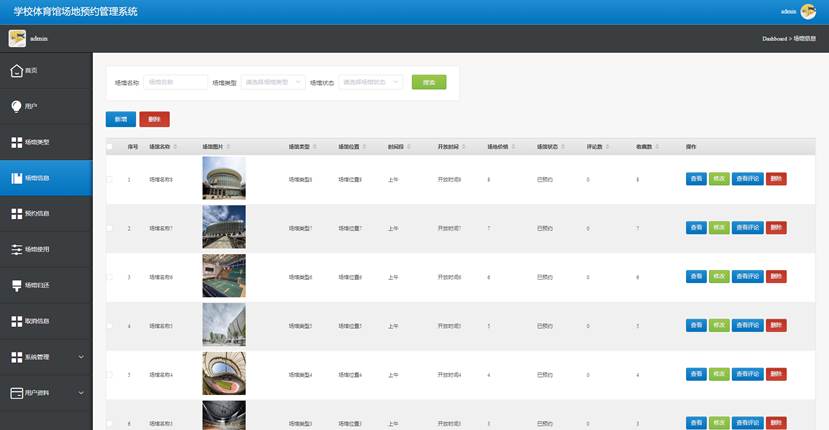Image resolution: width=829 pixels, height=430 pixels.
Task: Expand the 系统管理 sidebar submenu chevron
Action: 81,357
